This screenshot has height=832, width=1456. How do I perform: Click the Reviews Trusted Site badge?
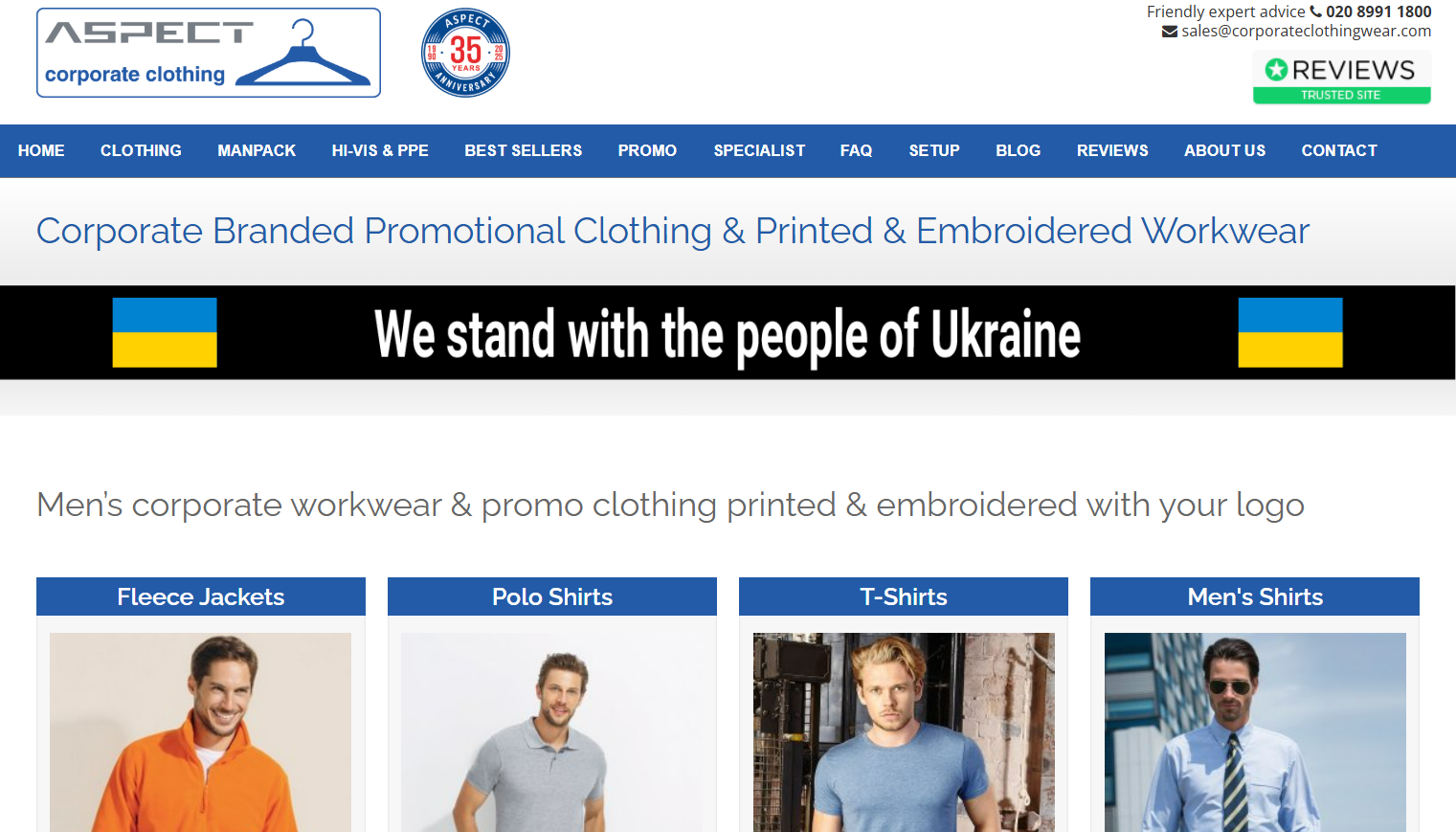coord(1341,77)
